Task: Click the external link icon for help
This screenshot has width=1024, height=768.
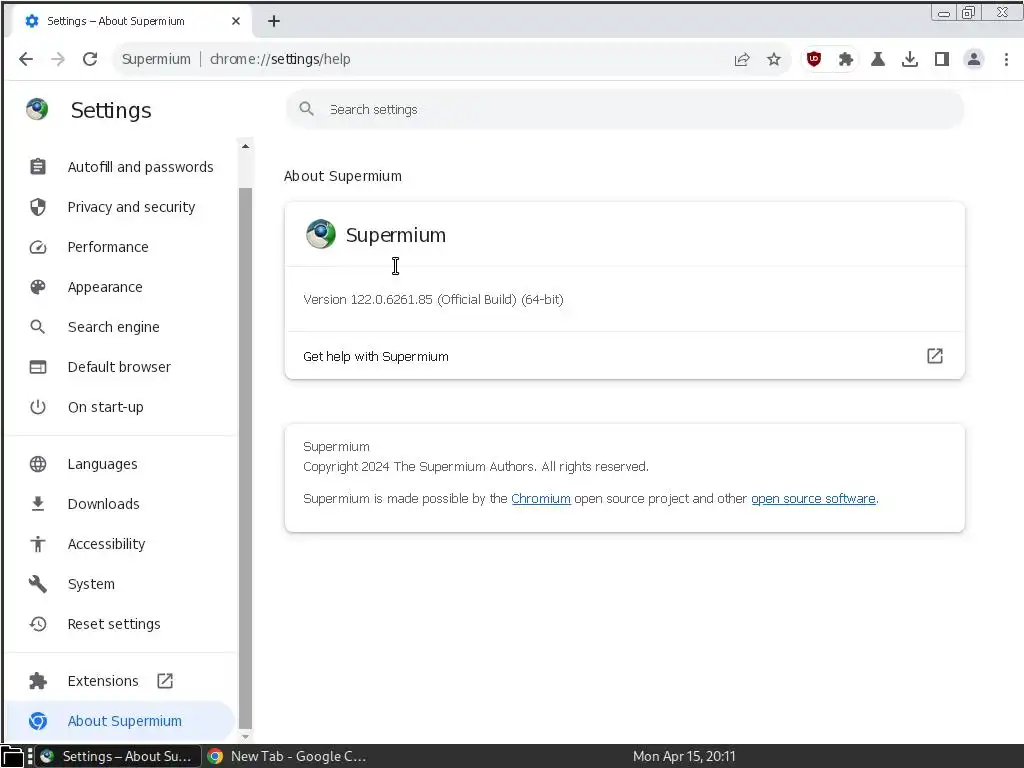Action: (x=935, y=356)
